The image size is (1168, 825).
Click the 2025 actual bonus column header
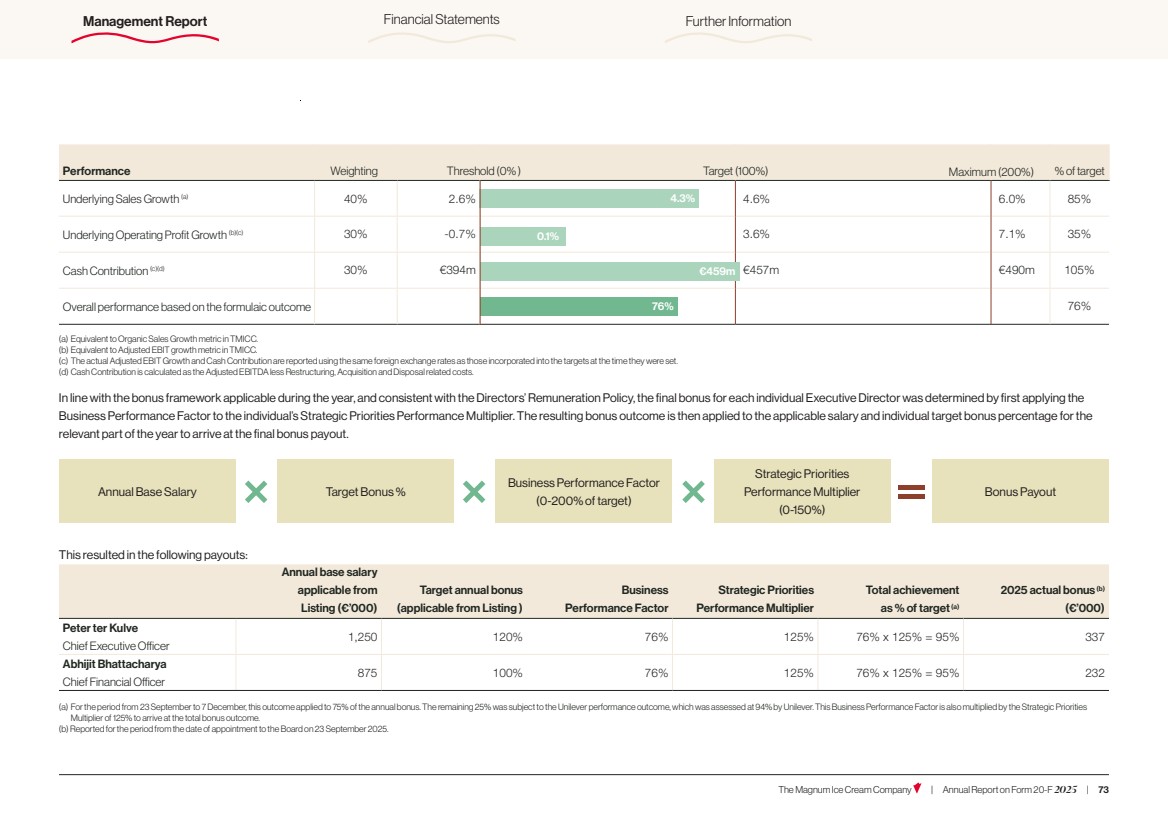click(x=1053, y=599)
